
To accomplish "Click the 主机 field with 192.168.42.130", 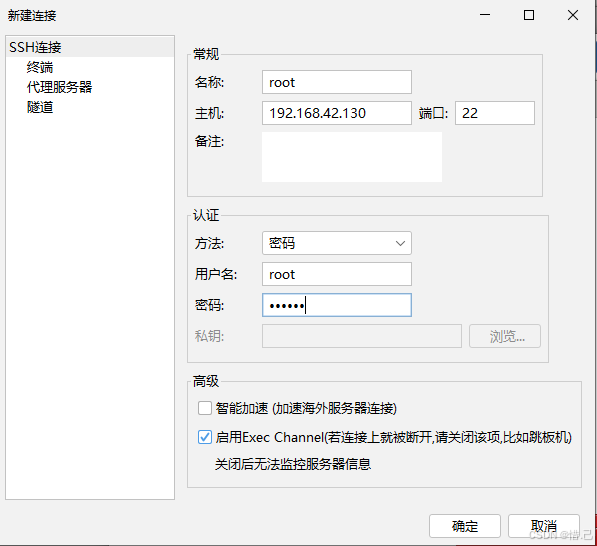I will [x=337, y=113].
